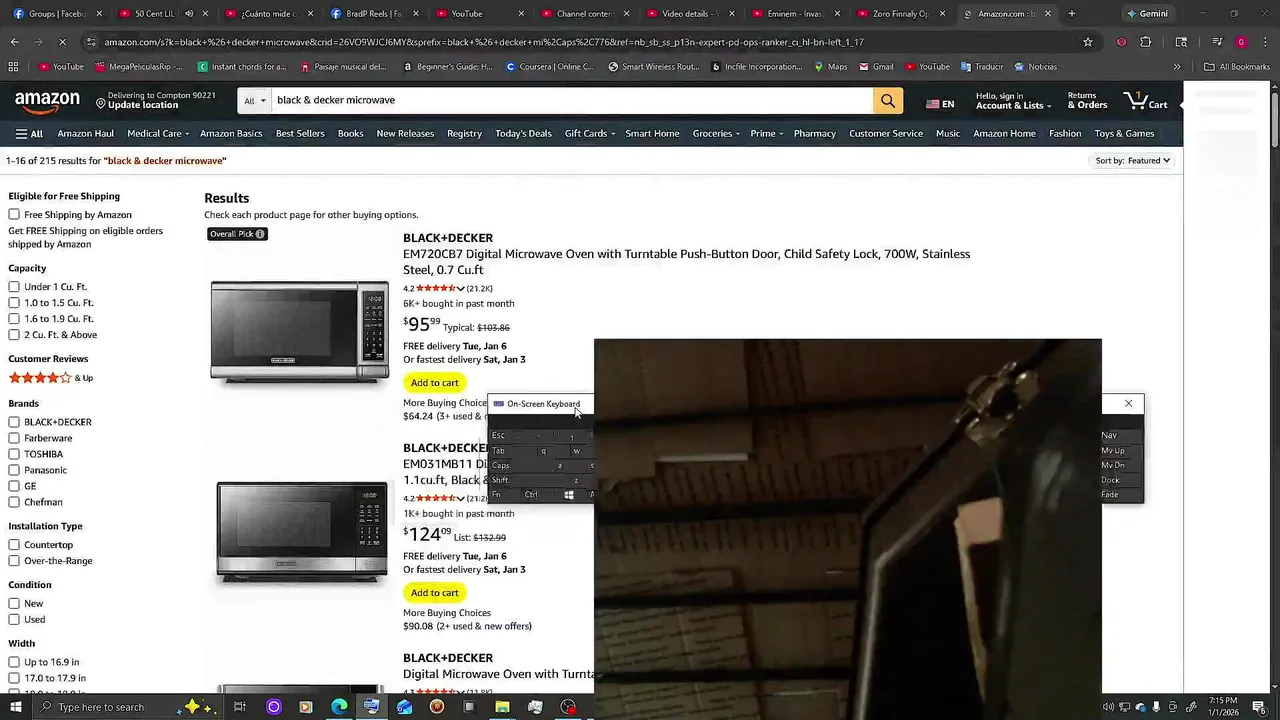The width and height of the screenshot is (1280, 720).
Task: Expand the Gift Cards menu
Action: tap(590, 134)
